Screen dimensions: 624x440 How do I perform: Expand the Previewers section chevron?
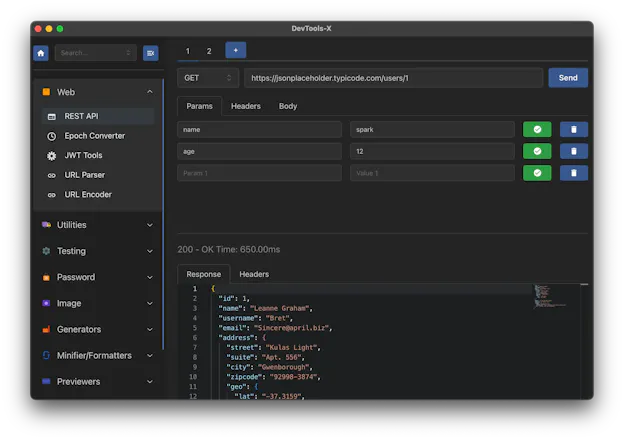(x=150, y=382)
